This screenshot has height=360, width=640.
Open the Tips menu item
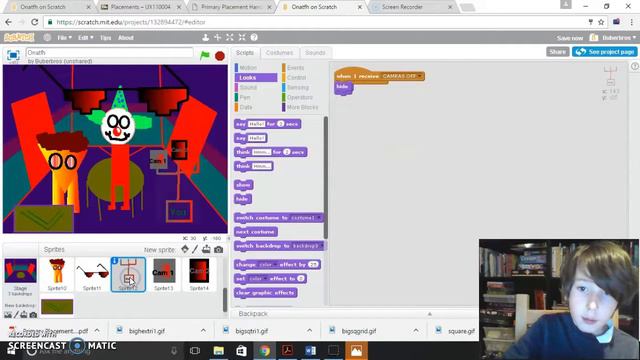(105, 38)
